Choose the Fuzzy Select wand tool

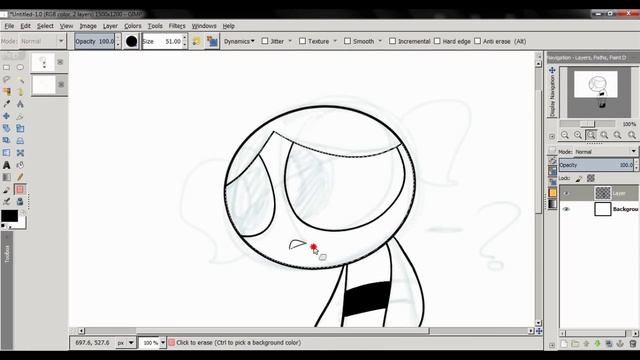[x=20, y=79]
